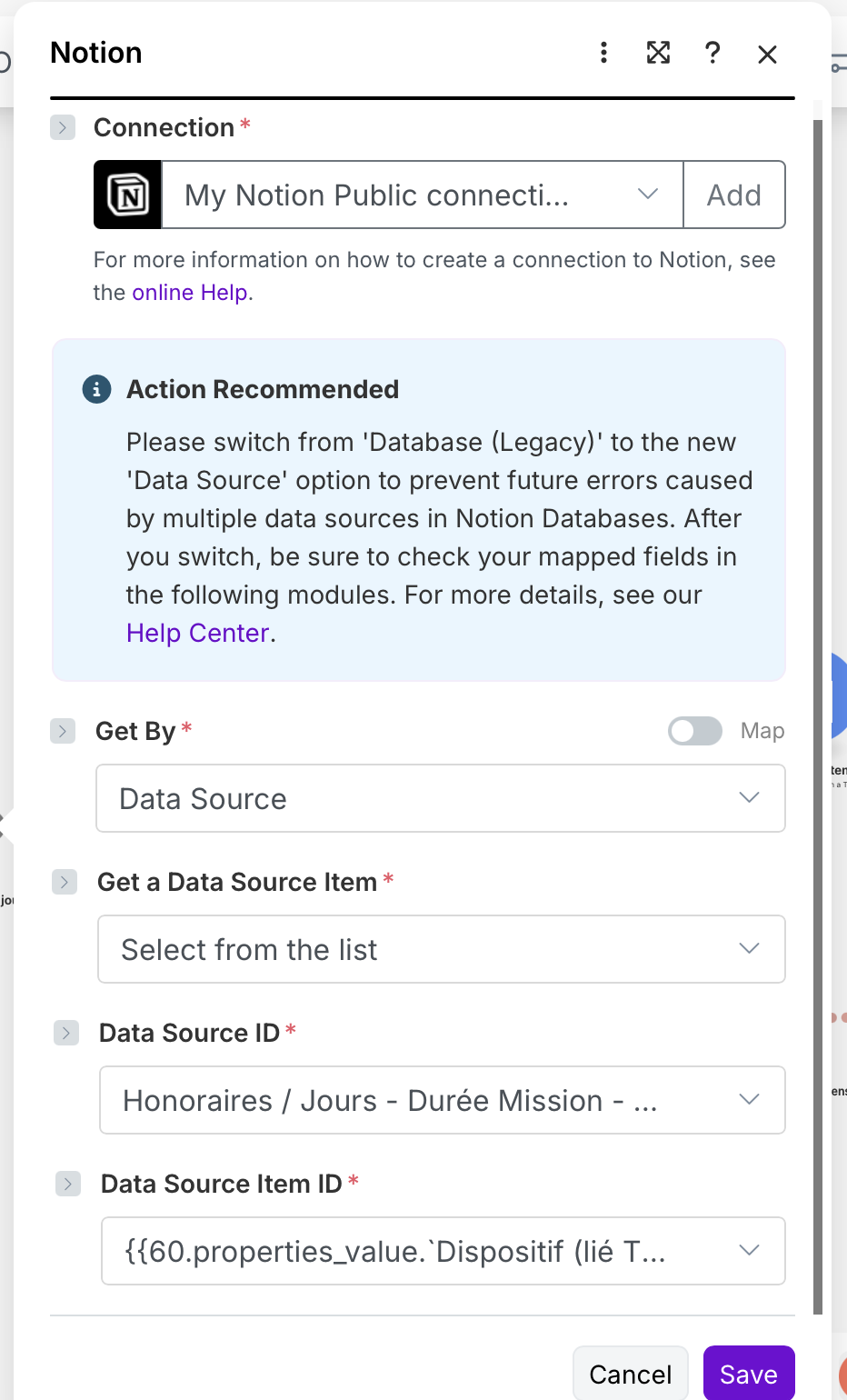The height and width of the screenshot is (1400, 847).
Task: Open the three-dot module options menu
Action: pyautogui.click(x=603, y=53)
